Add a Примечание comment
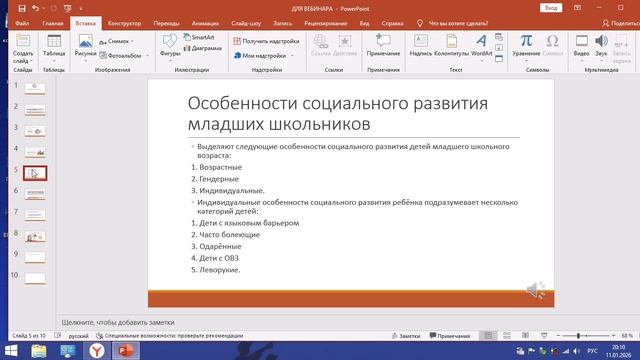The width and height of the screenshot is (640, 360). click(x=383, y=46)
